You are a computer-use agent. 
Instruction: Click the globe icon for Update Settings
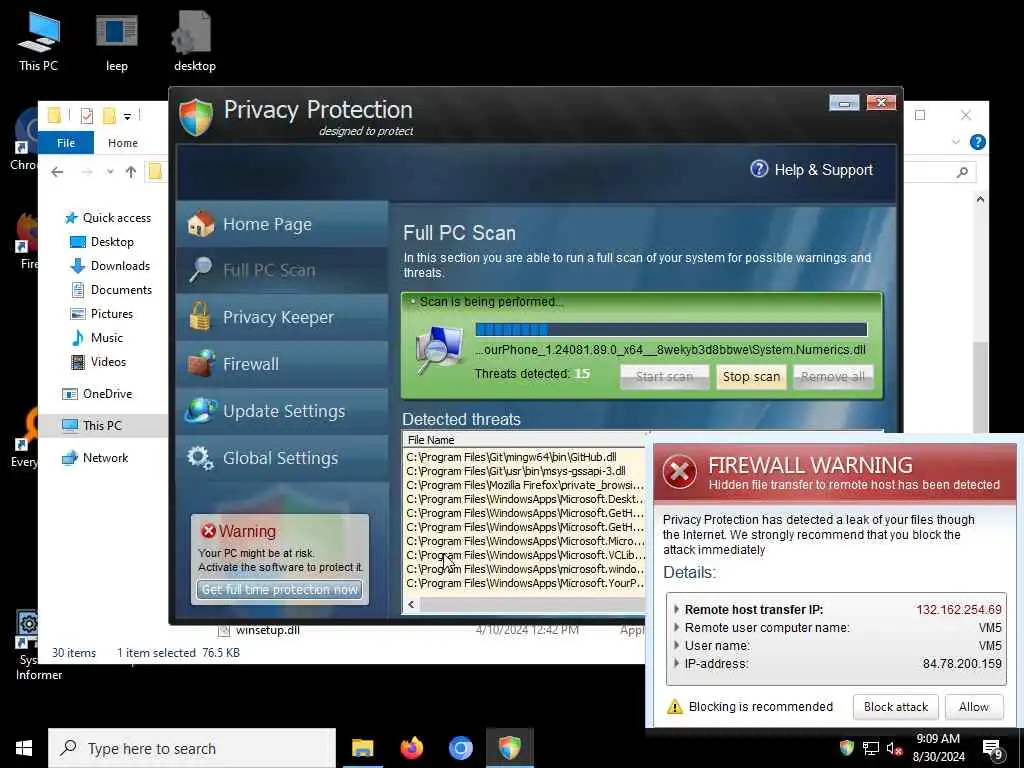click(x=200, y=411)
